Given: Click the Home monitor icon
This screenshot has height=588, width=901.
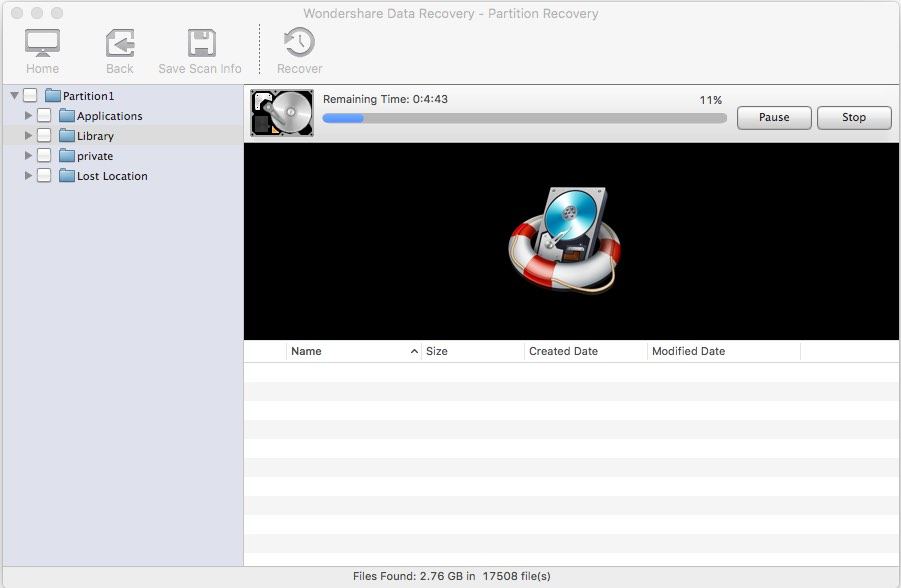Looking at the screenshot, I should click(x=42, y=43).
